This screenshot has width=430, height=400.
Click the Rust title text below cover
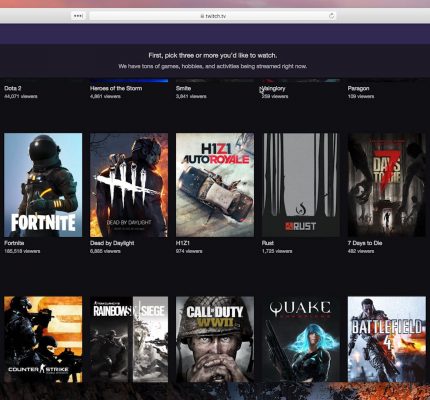268,243
